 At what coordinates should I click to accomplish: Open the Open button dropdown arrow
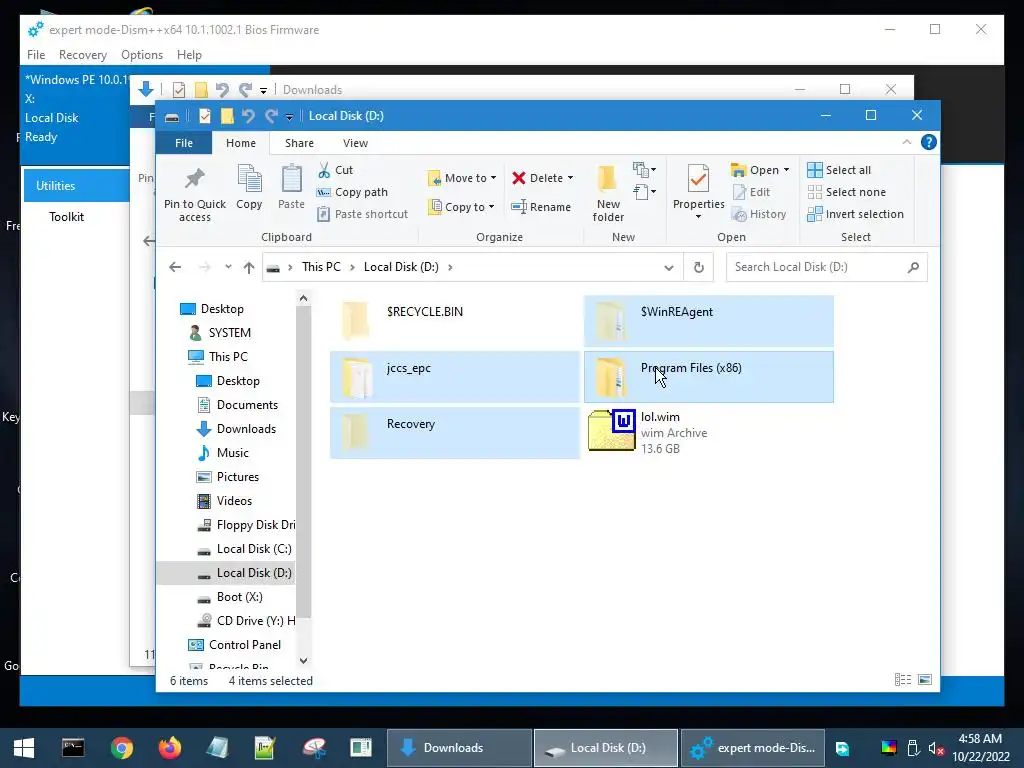pyautogui.click(x=786, y=170)
